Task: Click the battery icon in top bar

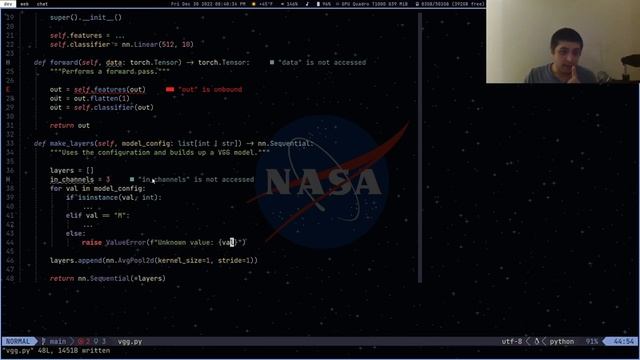Action: [318, 4]
